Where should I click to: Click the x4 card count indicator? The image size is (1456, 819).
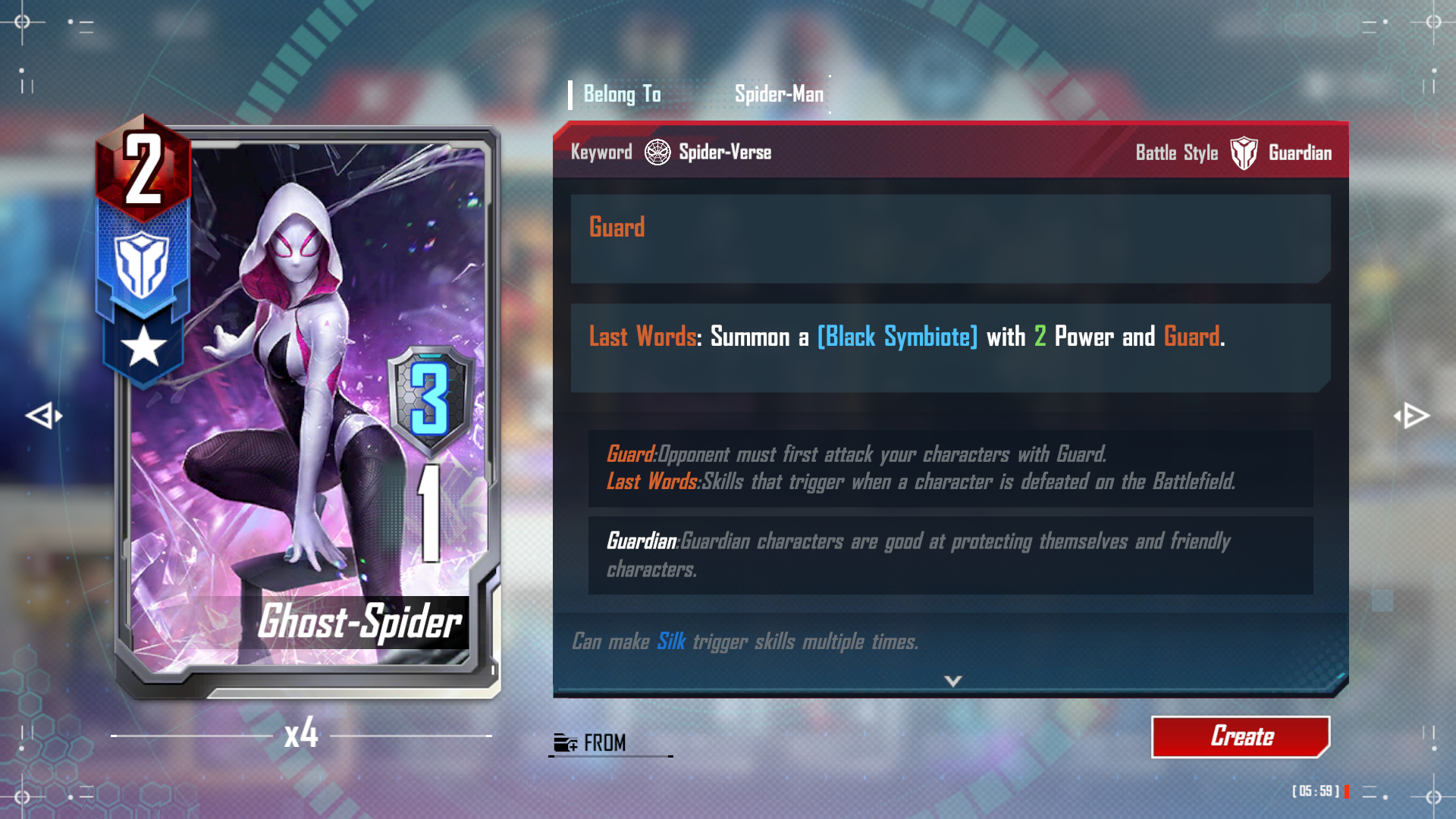(x=301, y=733)
